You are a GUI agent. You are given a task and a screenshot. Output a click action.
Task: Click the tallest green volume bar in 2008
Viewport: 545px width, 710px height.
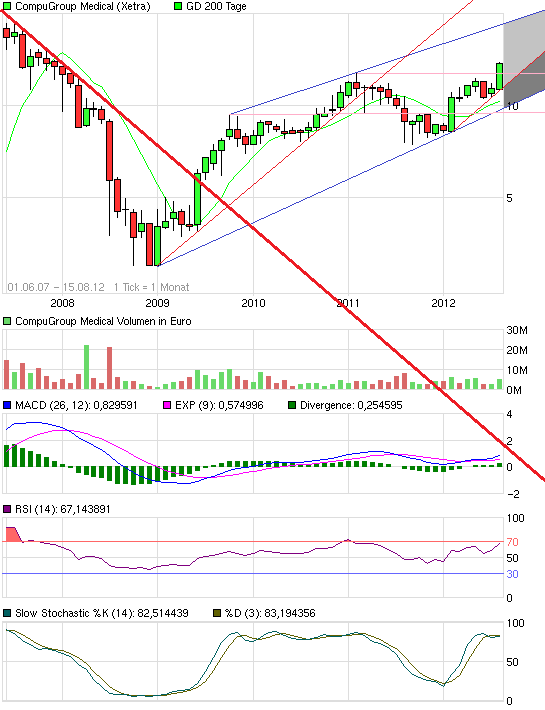(86, 367)
